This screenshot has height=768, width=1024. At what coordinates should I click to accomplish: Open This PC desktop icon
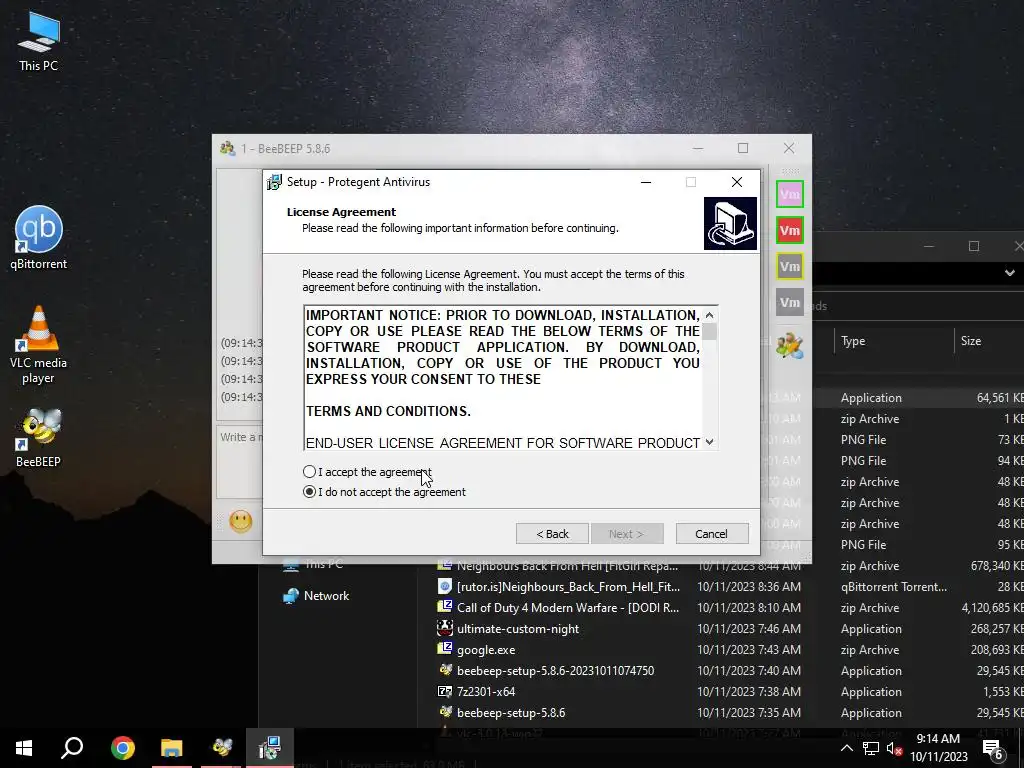pyautogui.click(x=38, y=41)
